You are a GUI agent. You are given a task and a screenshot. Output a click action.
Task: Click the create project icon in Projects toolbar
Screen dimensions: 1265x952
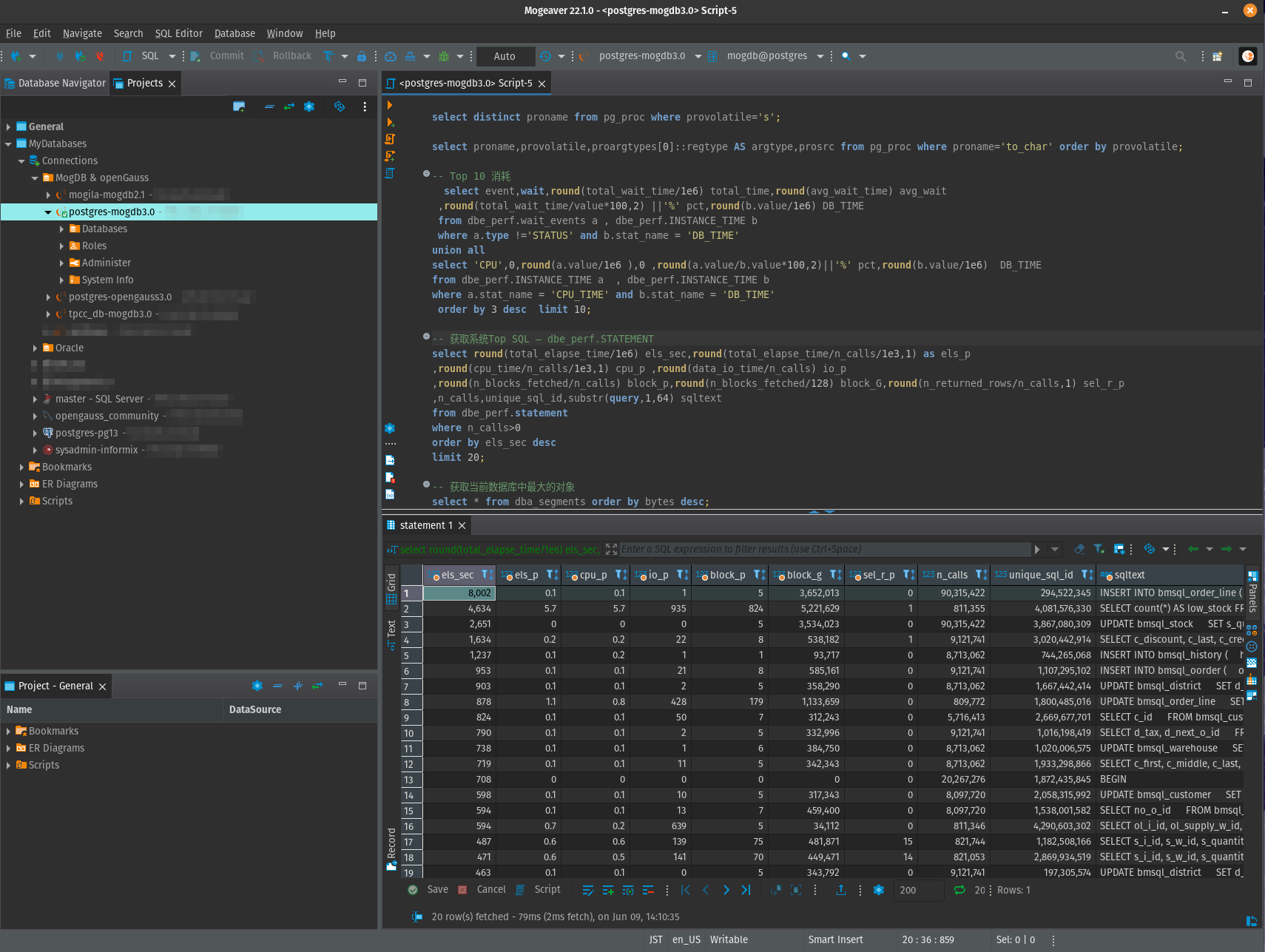239,107
